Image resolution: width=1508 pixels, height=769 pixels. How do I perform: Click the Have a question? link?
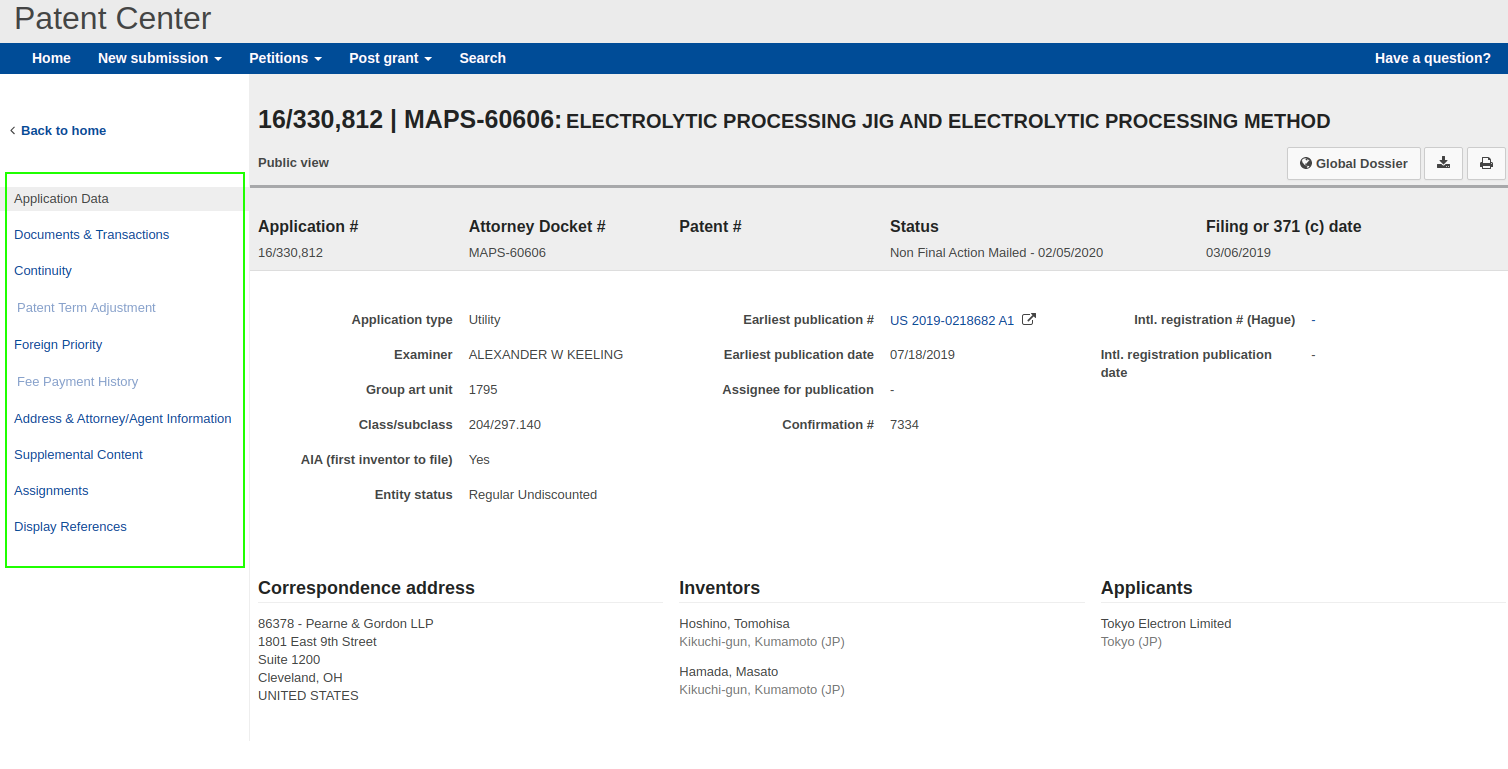click(1432, 58)
